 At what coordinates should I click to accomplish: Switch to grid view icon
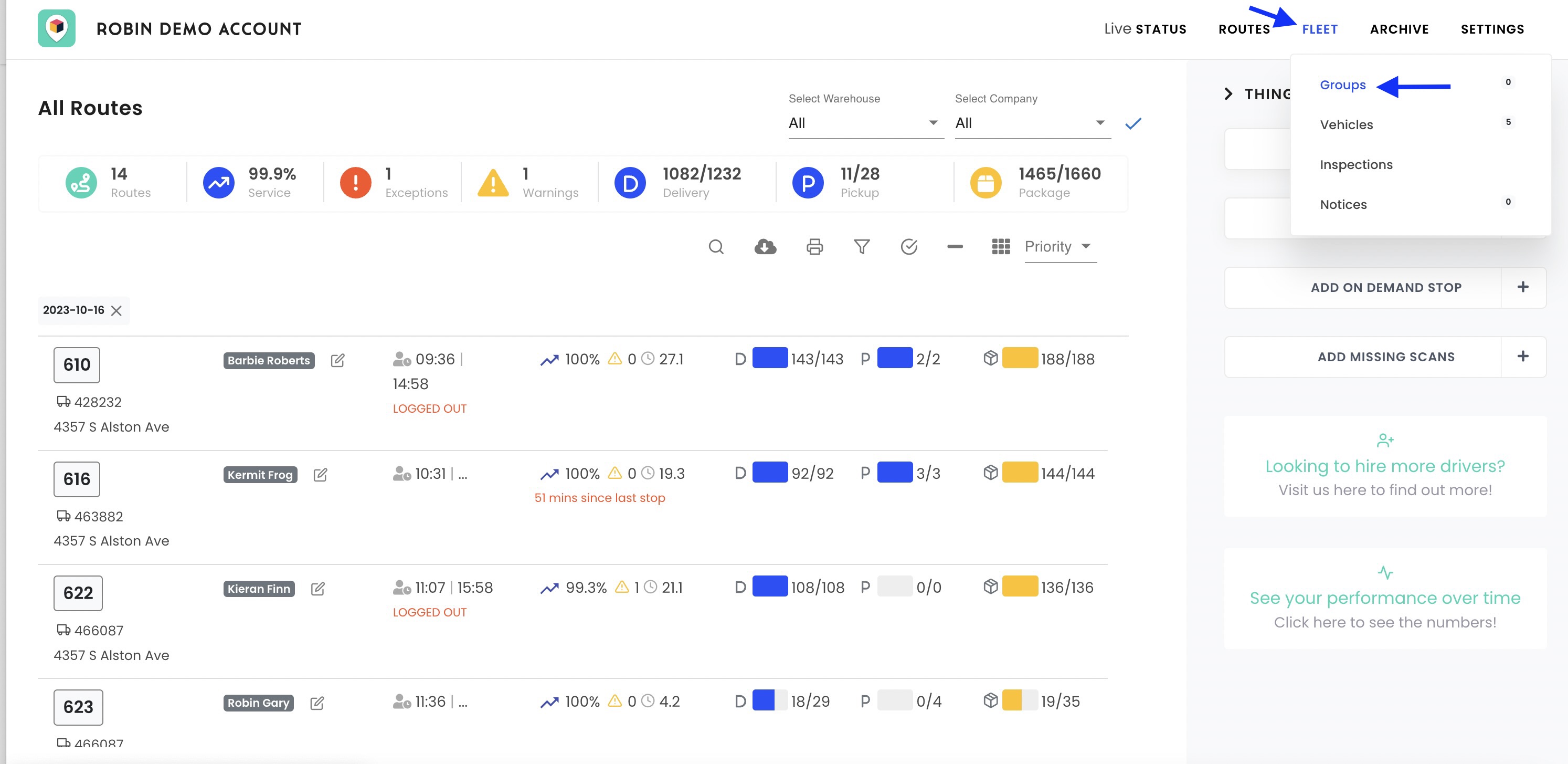coord(1001,247)
